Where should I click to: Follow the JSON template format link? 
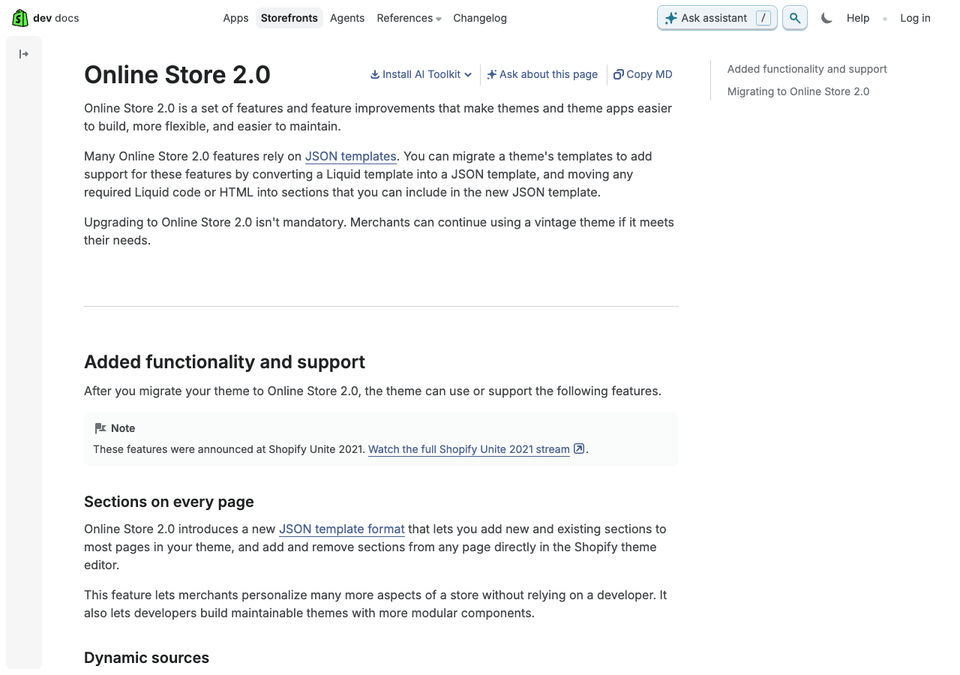click(x=342, y=529)
